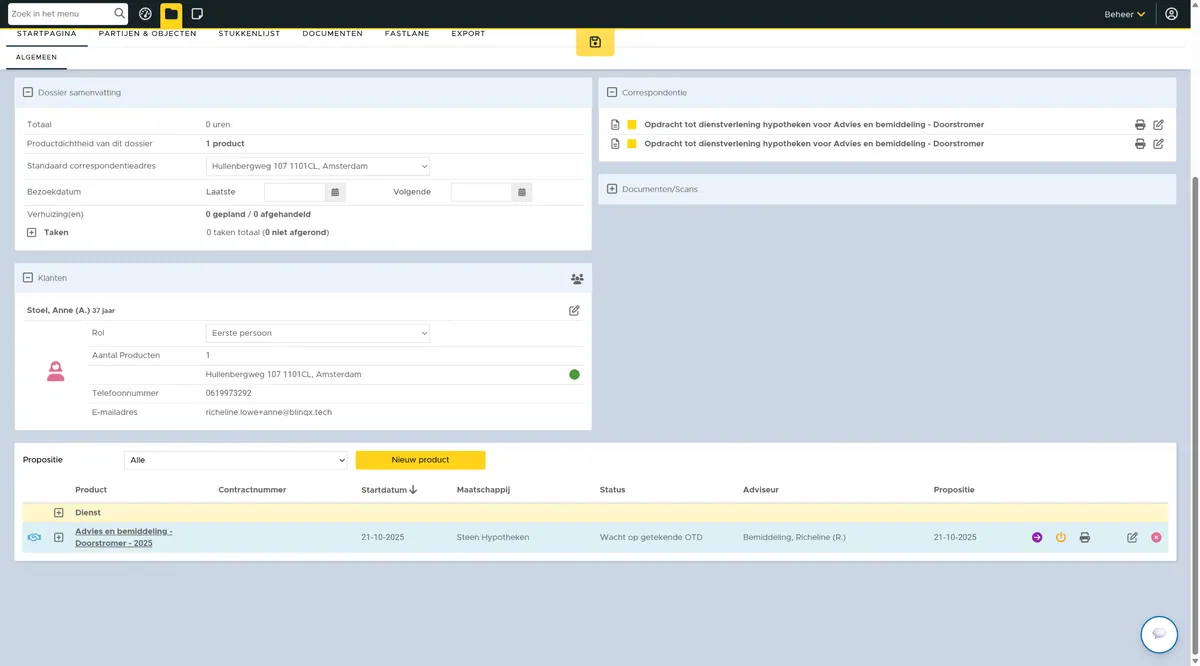Expand the Advies en bemiddeling product row
Screen dimensions: 1200x666
click(59, 538)
